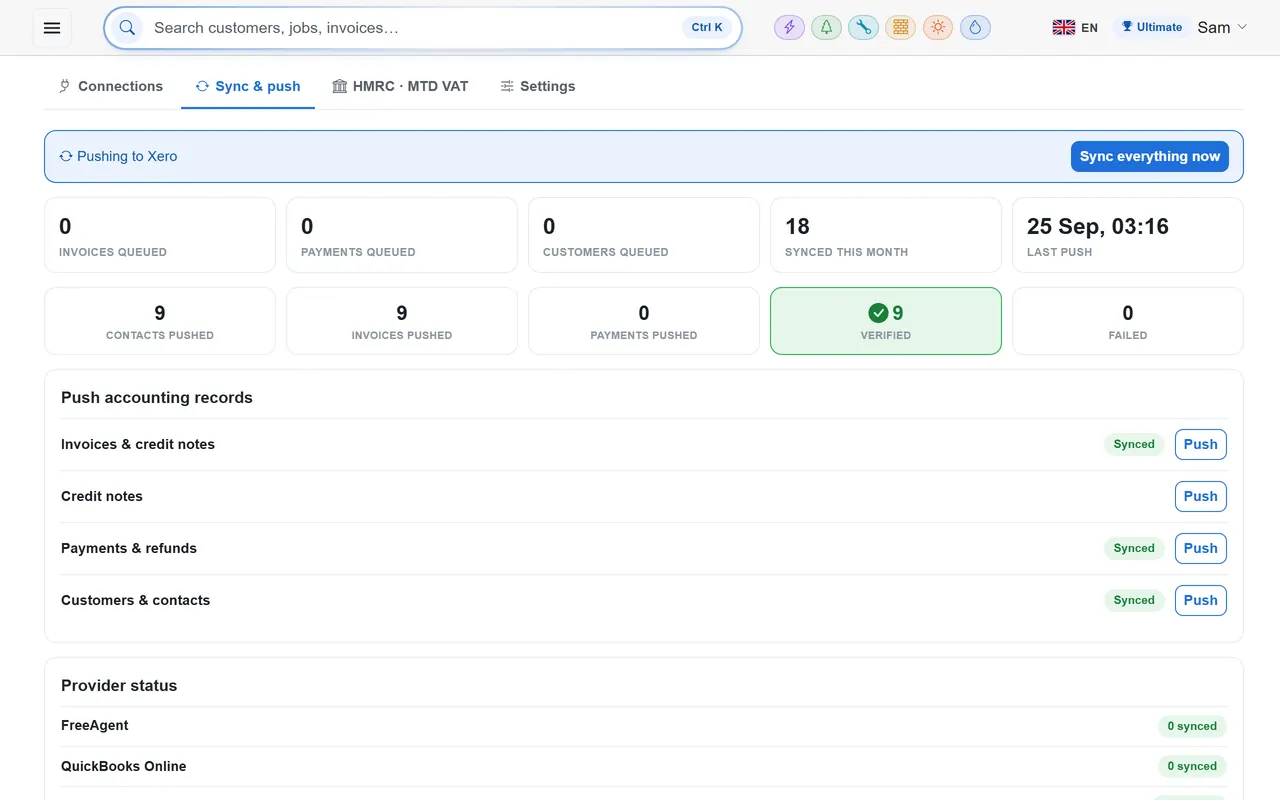Open the Invoices Queued card
Screen dimensions: 1280x800
point(160,235)
